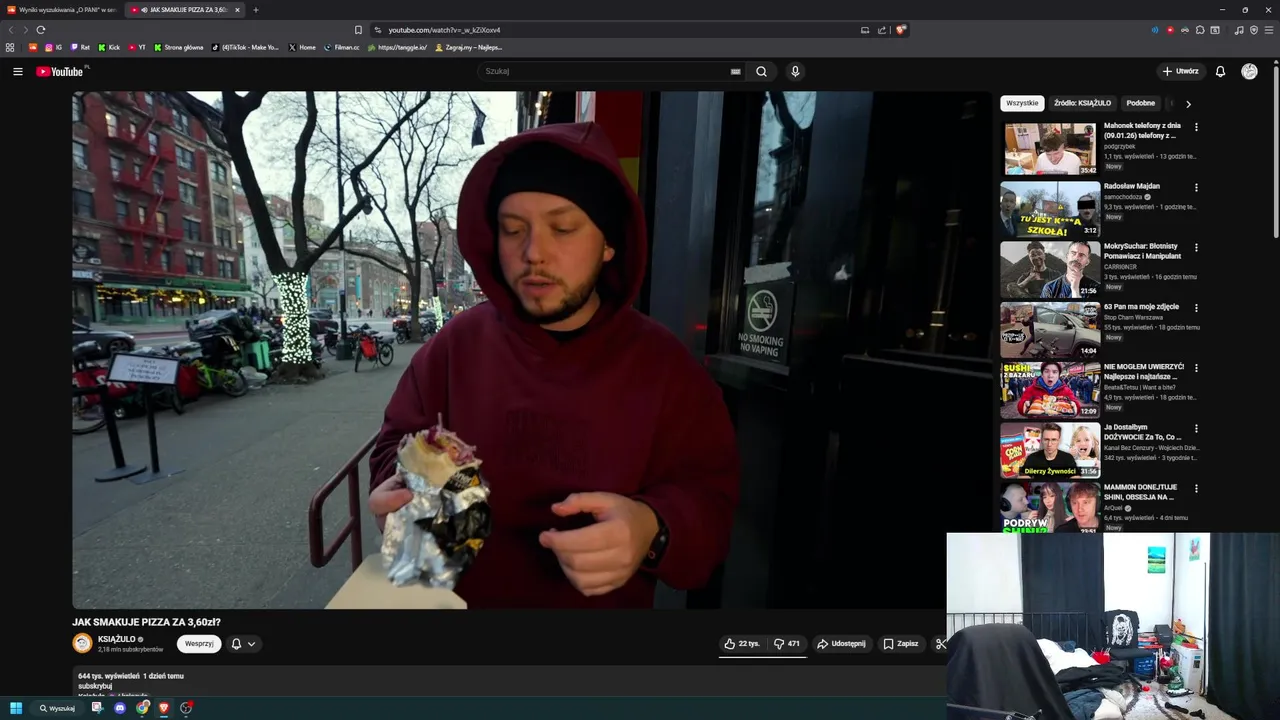1280x720 pixels.
Task: Click the YouTube search magnifier button
Action: click(x=761, y=71)
